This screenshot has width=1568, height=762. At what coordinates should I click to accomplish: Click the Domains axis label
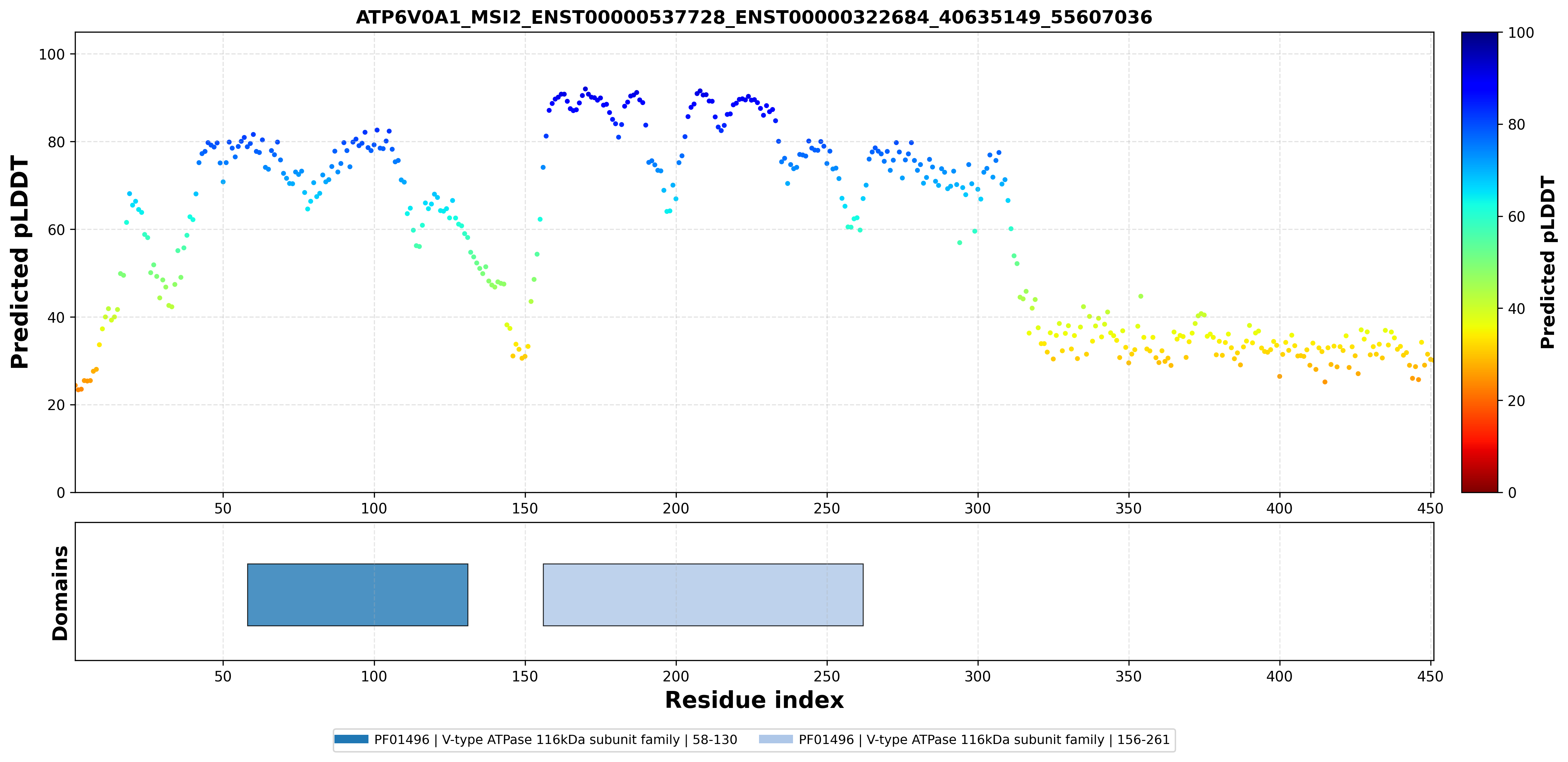coord(60,593)
